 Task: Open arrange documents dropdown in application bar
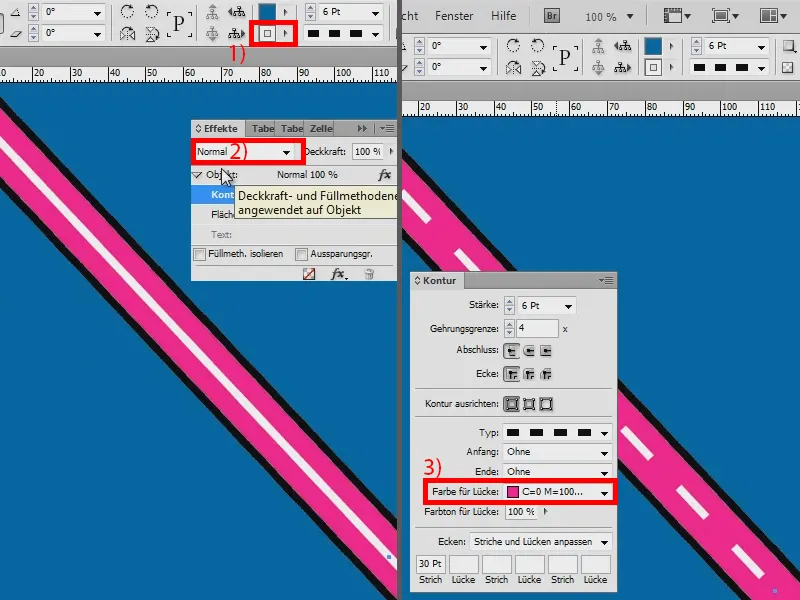pyautogui.click(x=772, y=16)
